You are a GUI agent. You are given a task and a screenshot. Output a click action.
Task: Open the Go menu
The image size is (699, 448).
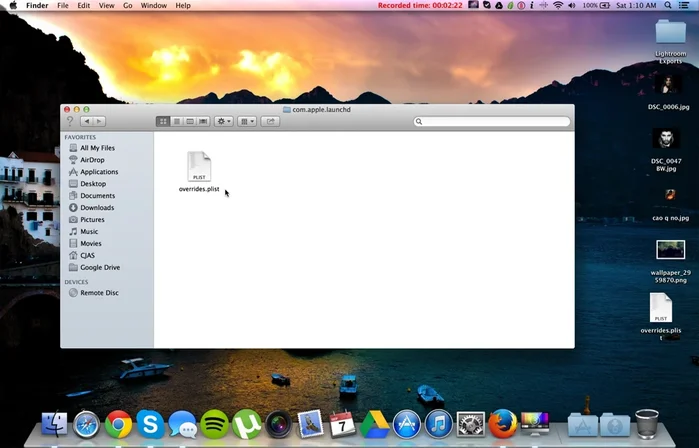[x=127, y=5]
